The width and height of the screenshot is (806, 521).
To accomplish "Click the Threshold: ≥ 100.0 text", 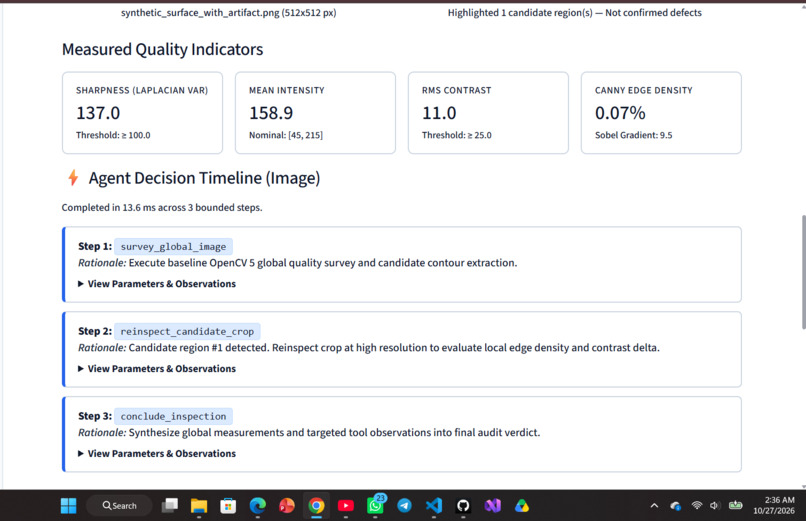I will tap(113, 135).
